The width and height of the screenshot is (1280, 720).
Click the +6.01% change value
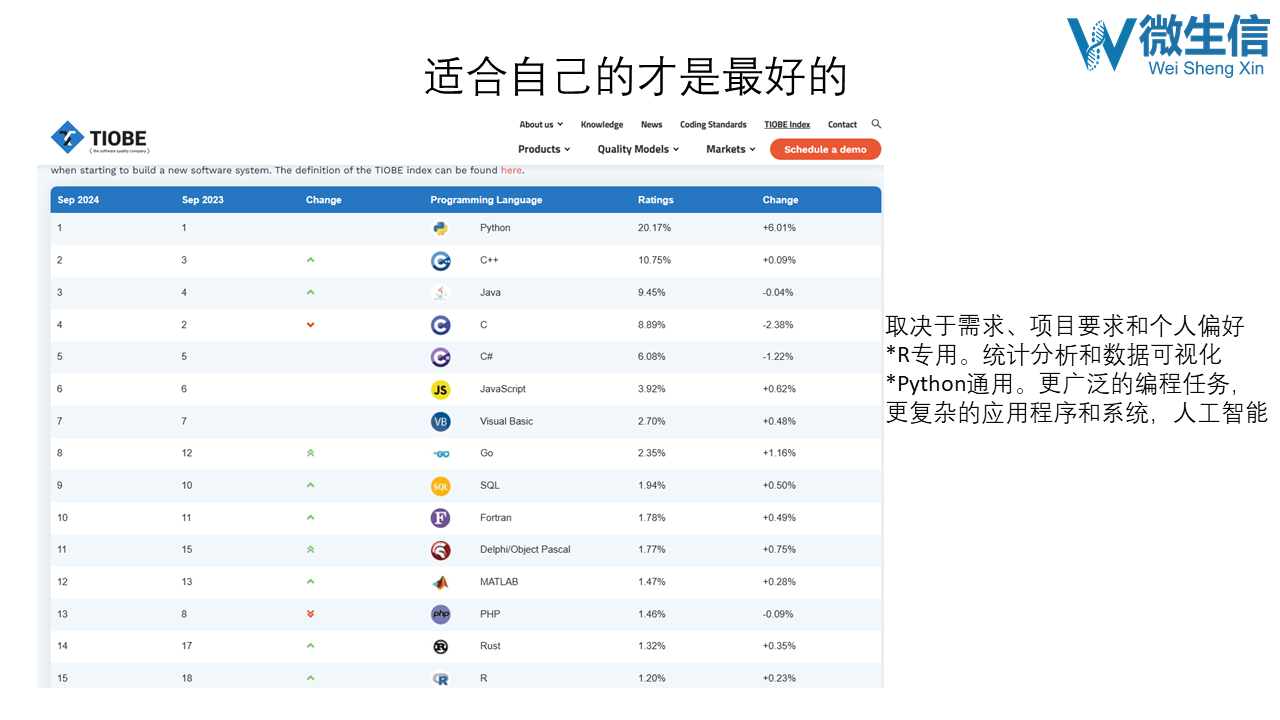(x=779, y=228)
